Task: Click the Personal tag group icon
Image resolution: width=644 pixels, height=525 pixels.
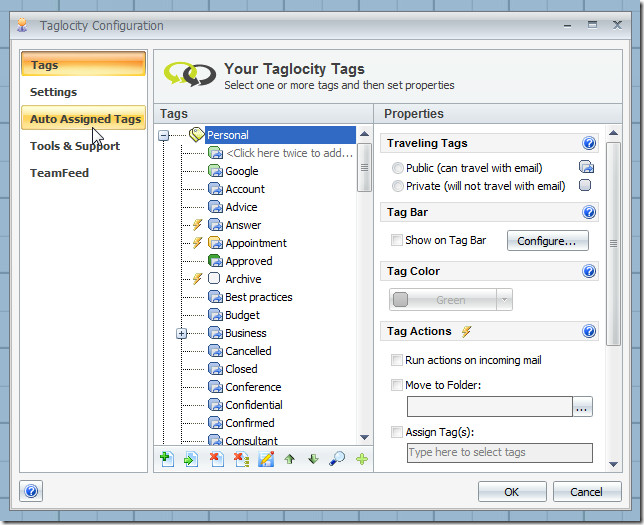Action: point(197,134)
